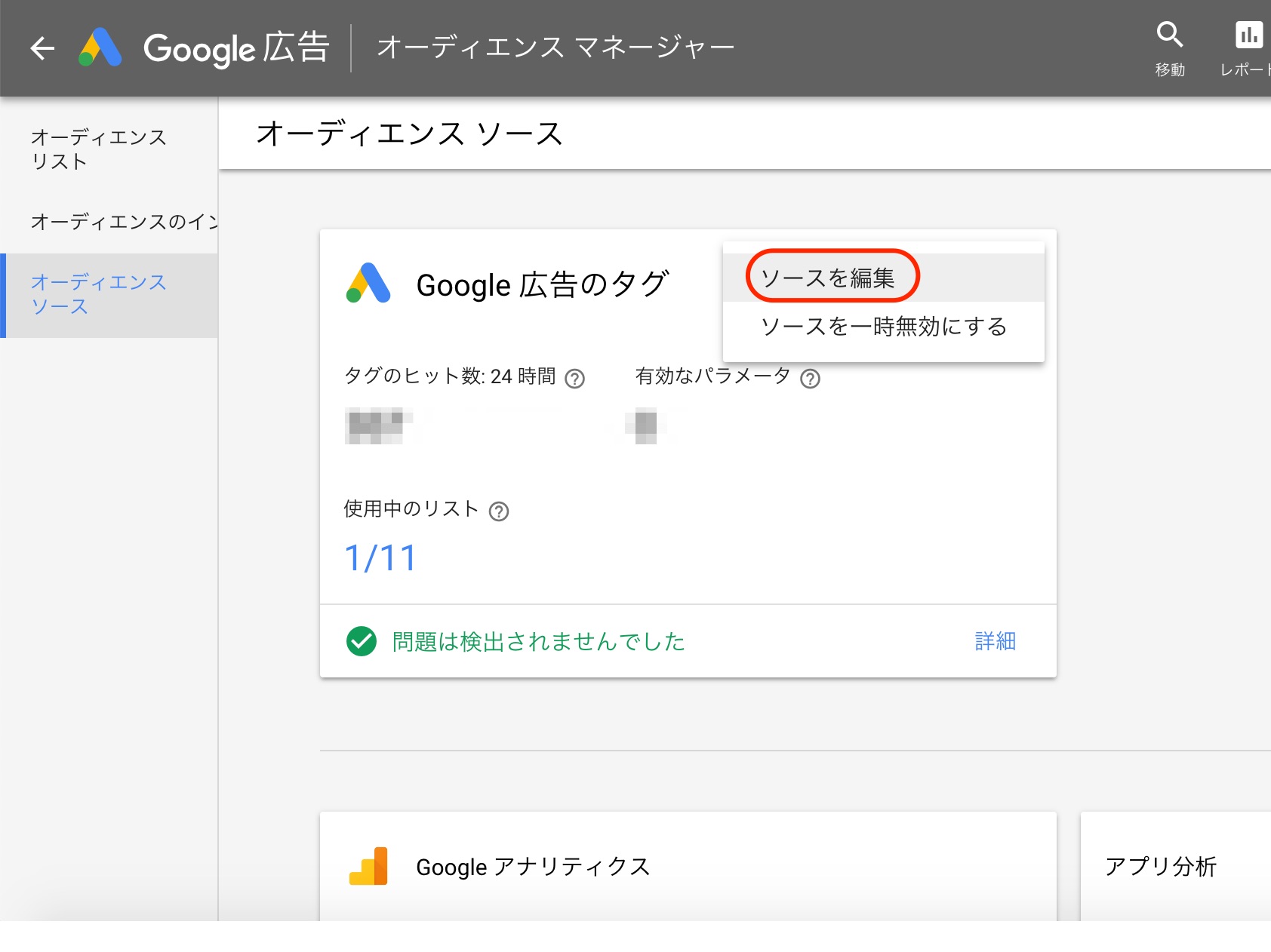Screen dimensions: 1271x952
Task: Open the レポート reports icon
Action: tap(1246, 48)
